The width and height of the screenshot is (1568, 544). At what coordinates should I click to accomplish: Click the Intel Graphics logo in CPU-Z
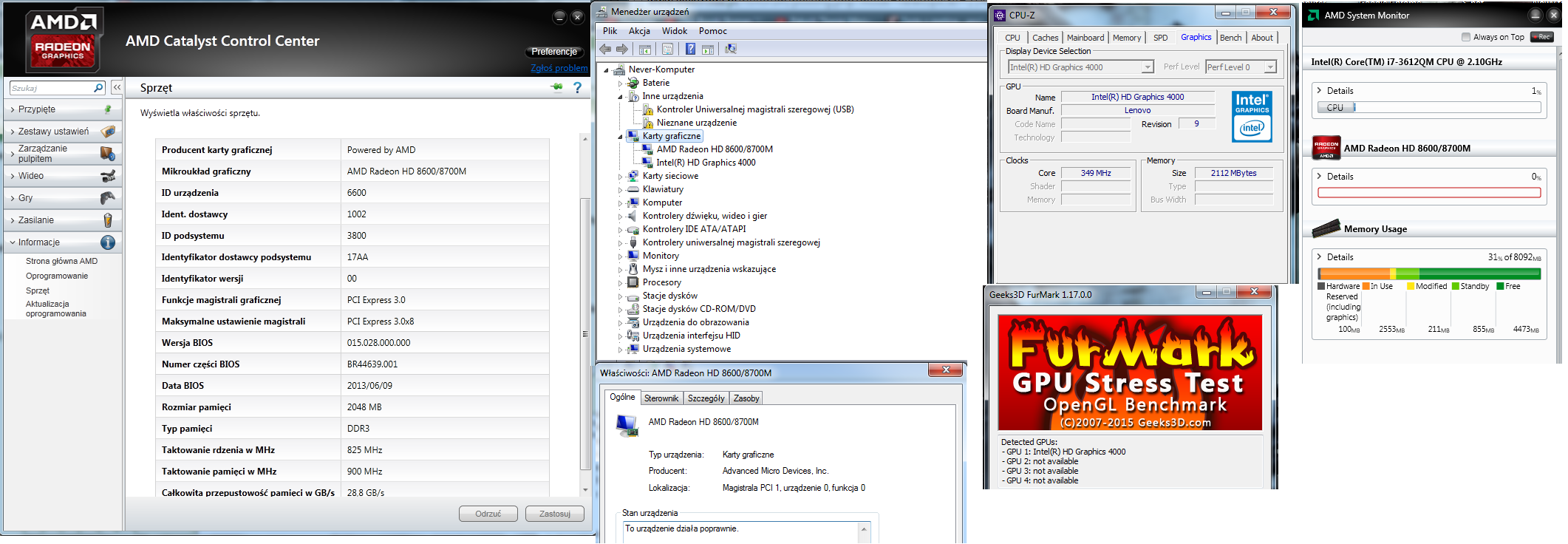click(x=1252, y=117)
